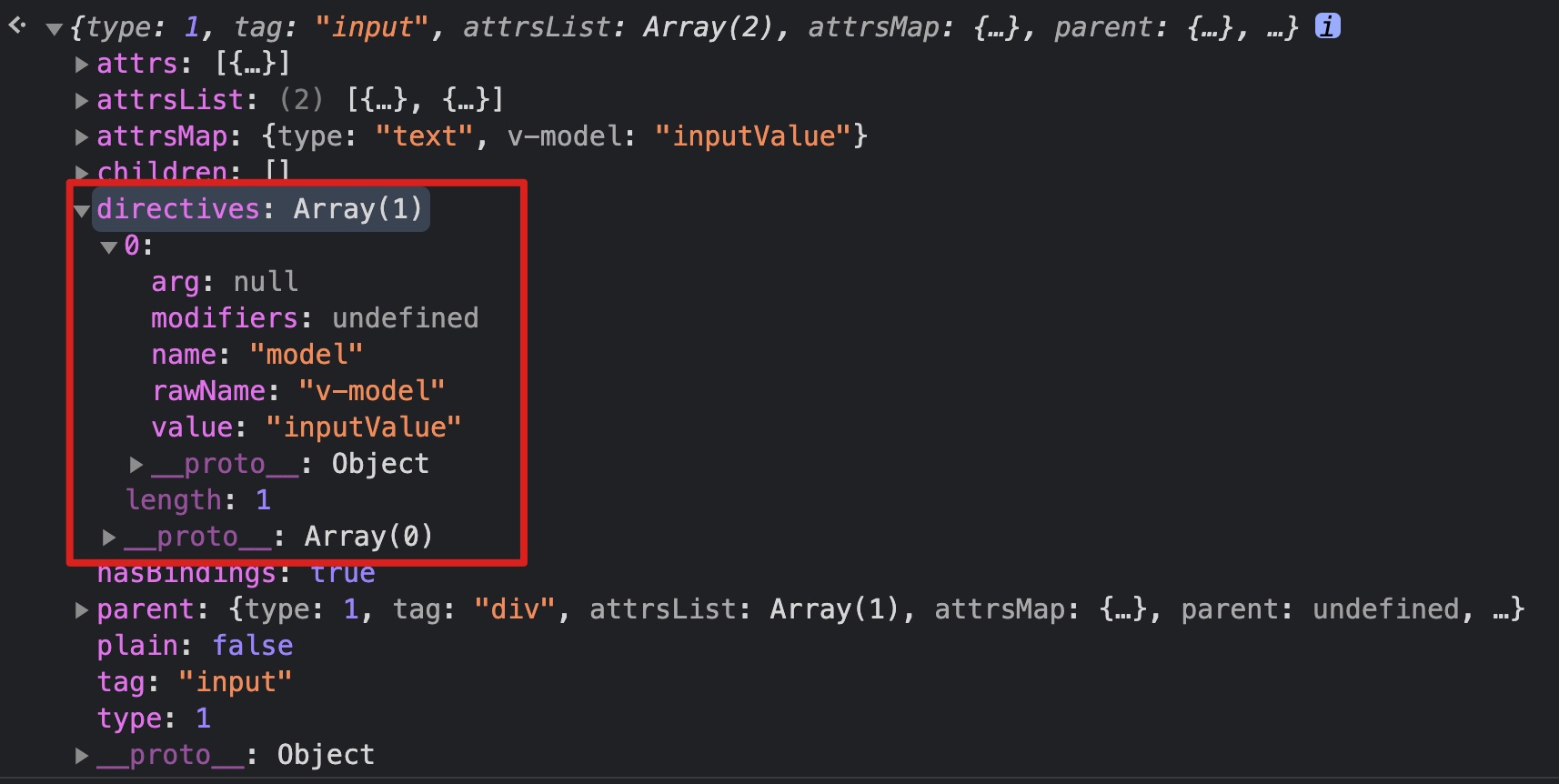Screen dimensions: 1559x784
Task: Collapse the directives array
Action: click(82, 210)
